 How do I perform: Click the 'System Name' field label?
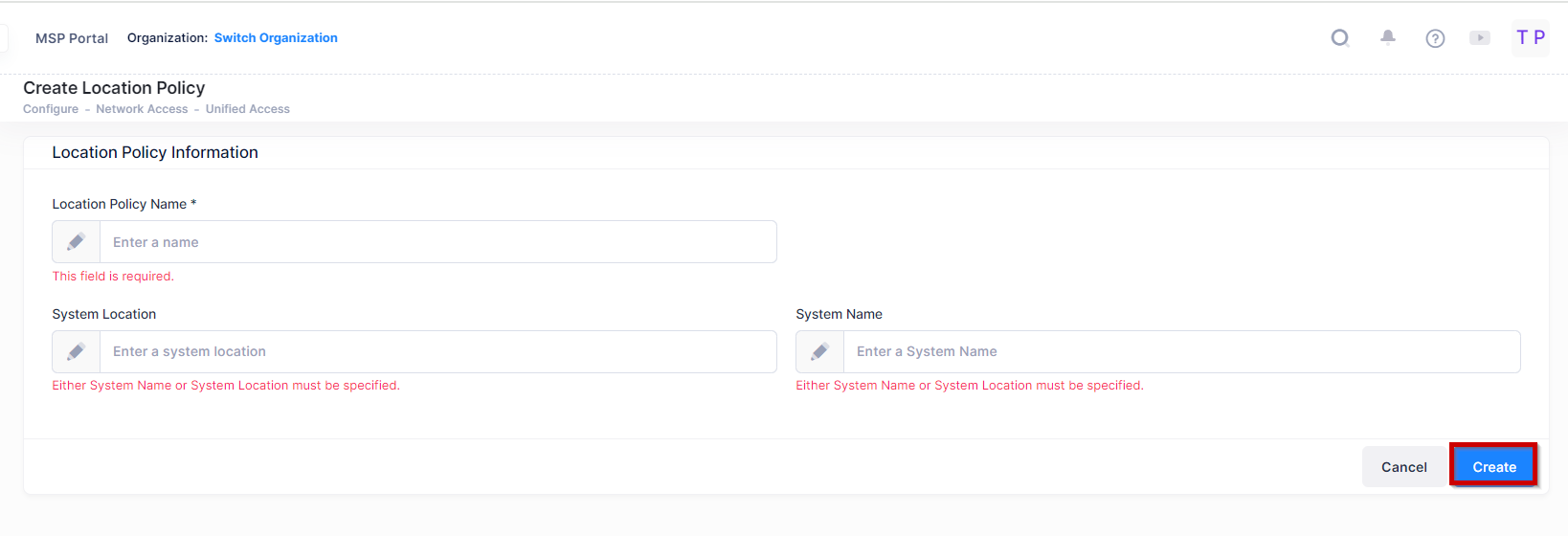click(x=839, y=314)
